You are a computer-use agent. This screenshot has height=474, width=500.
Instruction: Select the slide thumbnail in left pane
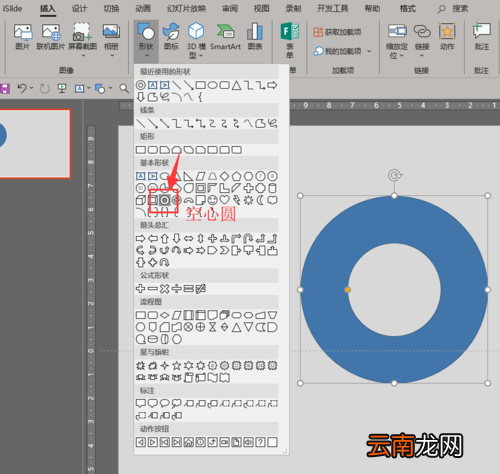coord(35,144)
